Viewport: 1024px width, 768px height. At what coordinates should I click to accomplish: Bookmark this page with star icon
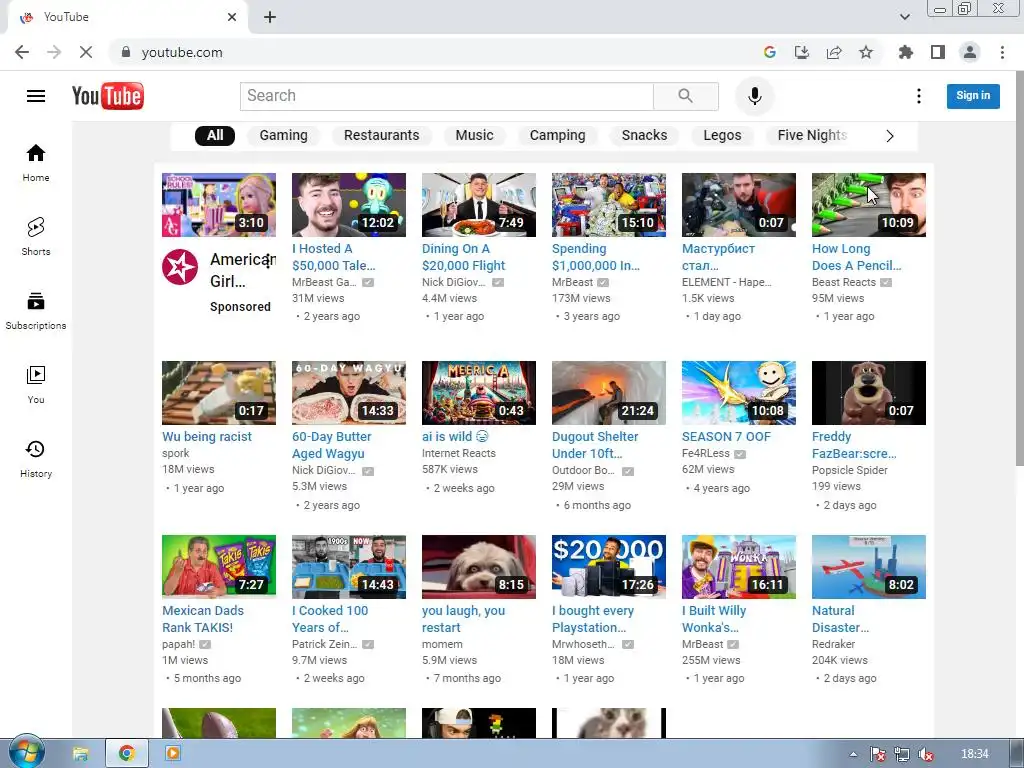coord(866,52)
